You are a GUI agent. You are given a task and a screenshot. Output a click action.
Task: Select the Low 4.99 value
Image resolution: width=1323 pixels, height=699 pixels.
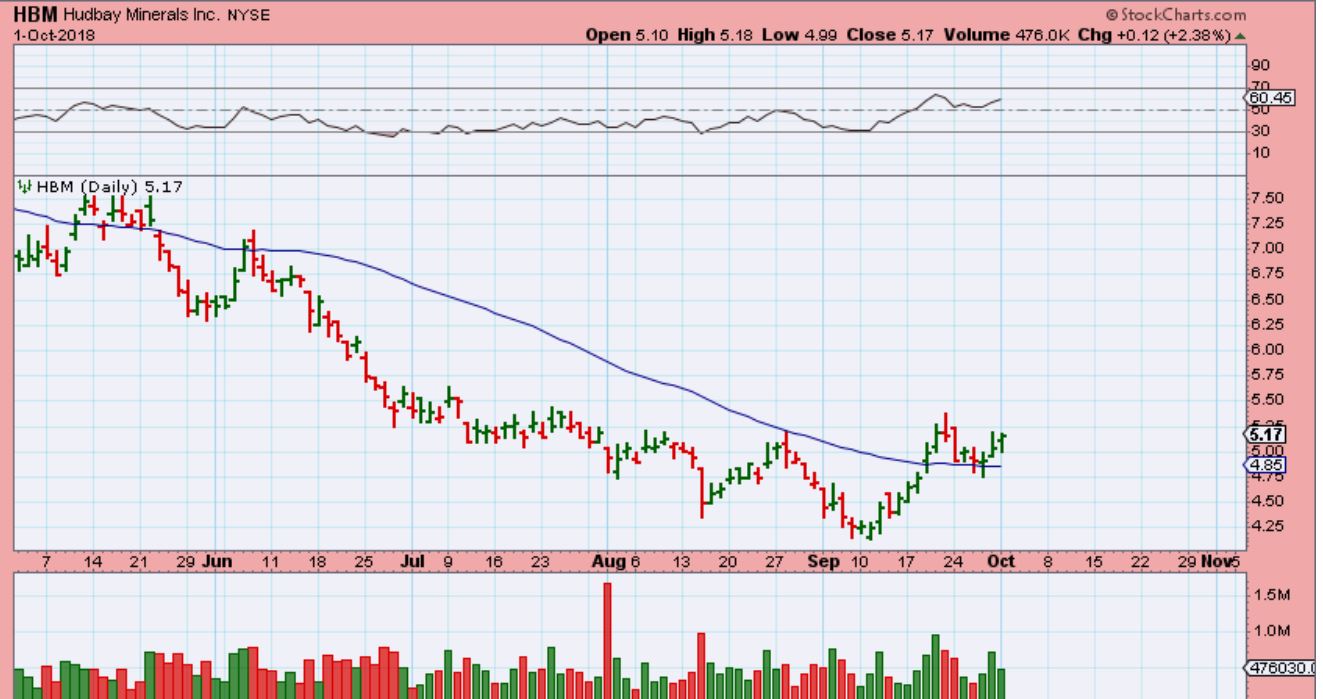tap(799, 35)
